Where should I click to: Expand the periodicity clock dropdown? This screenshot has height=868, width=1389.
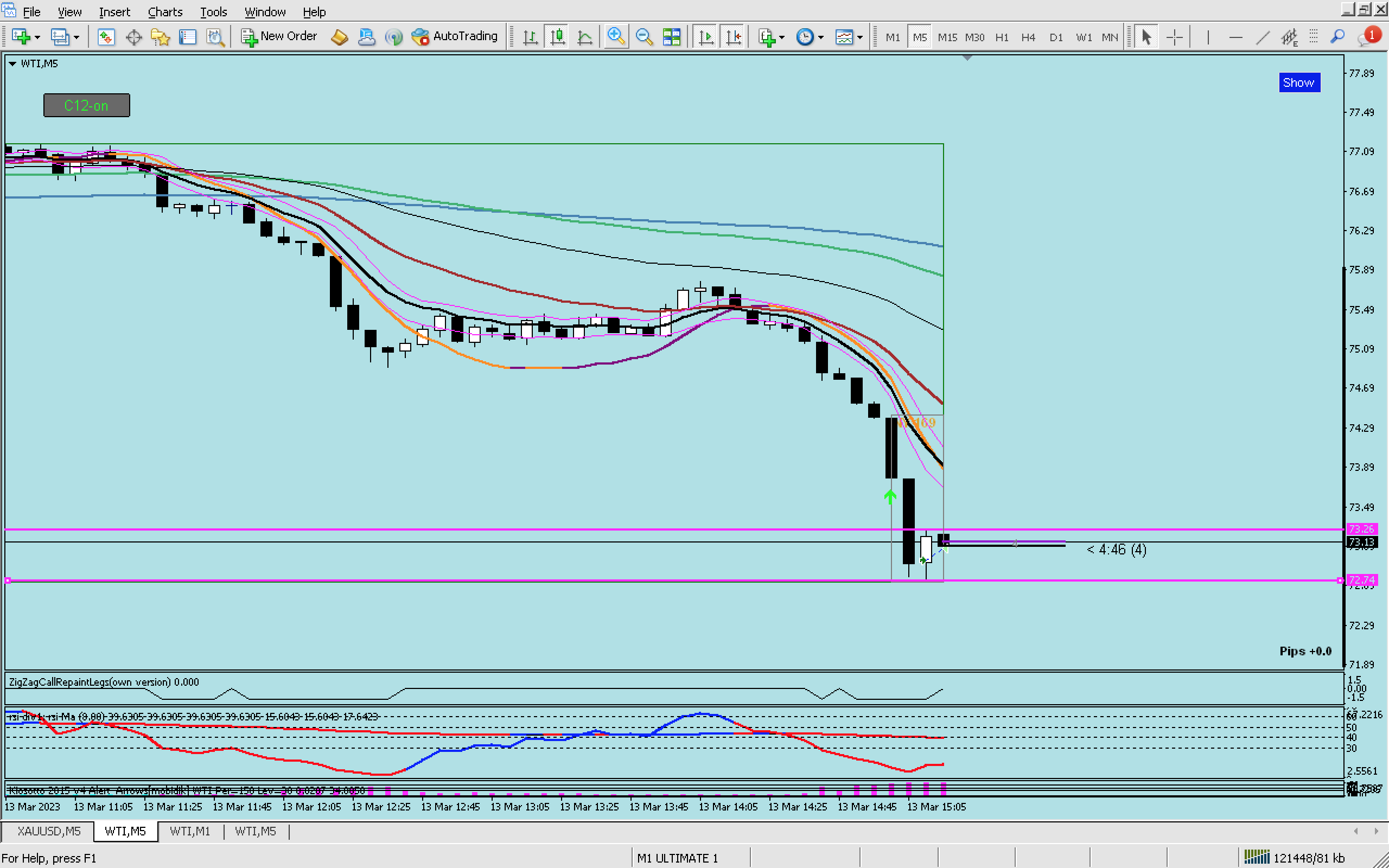(x=821, y=37)
